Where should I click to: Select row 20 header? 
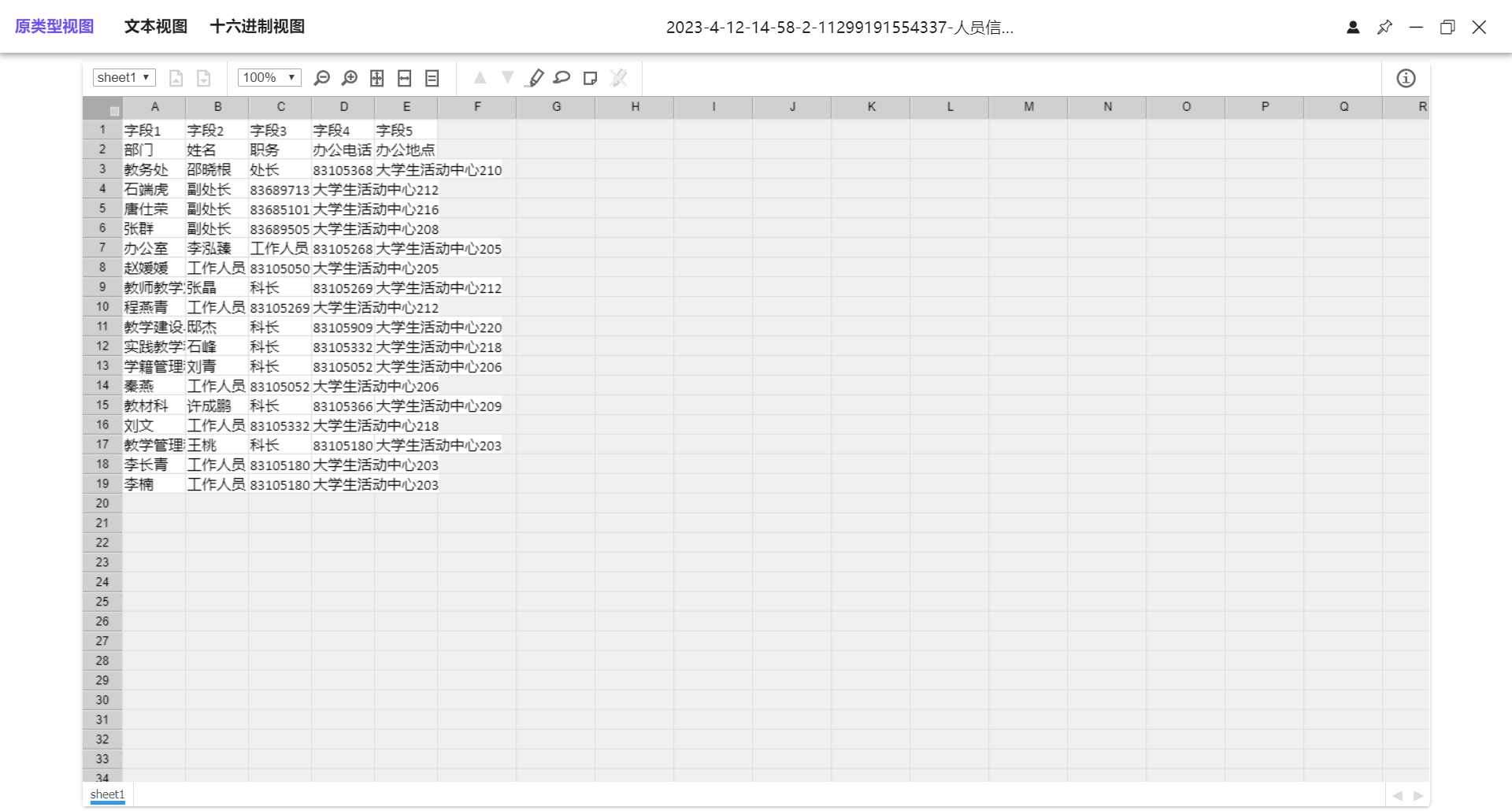point(102,503)
